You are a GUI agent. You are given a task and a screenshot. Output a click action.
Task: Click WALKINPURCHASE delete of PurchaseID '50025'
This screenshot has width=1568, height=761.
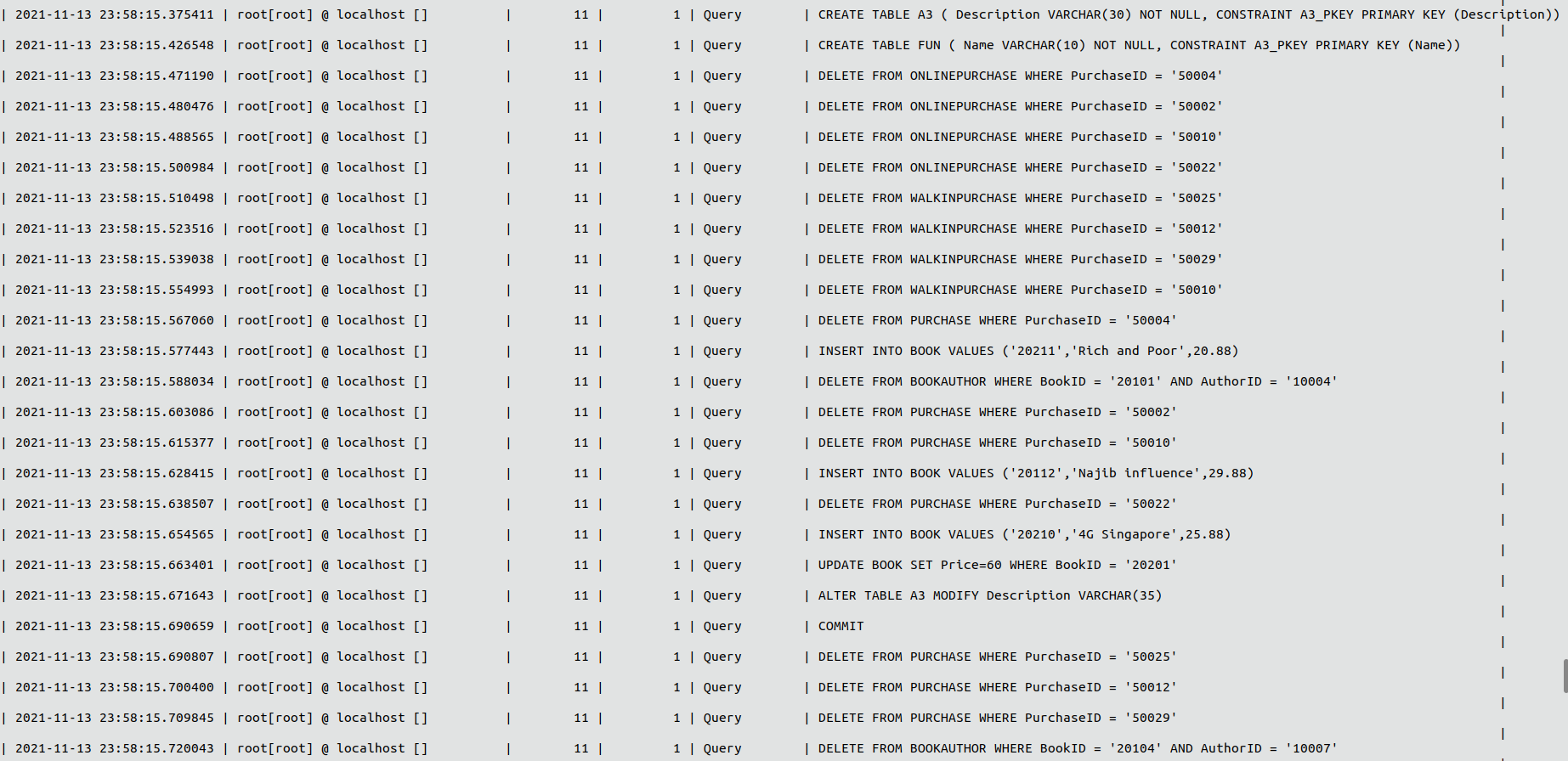[x=1020, y=198]
